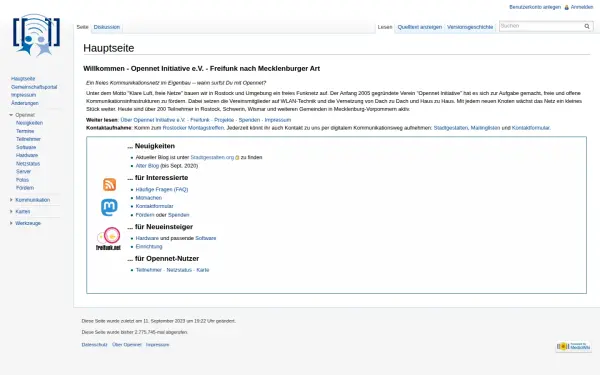This screenshot has height=375, width=600.
Task: Follow the Spenden link after Weiter lesen
Action: coord(249,120)
